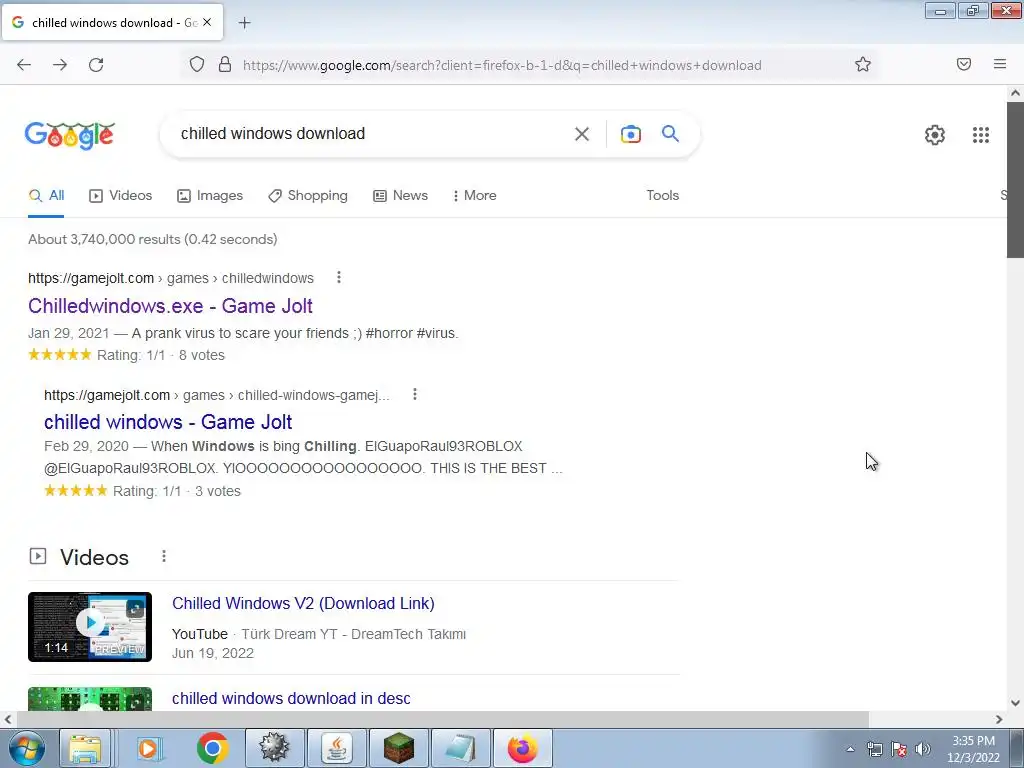Clear the search box with X

pos(582,134)
